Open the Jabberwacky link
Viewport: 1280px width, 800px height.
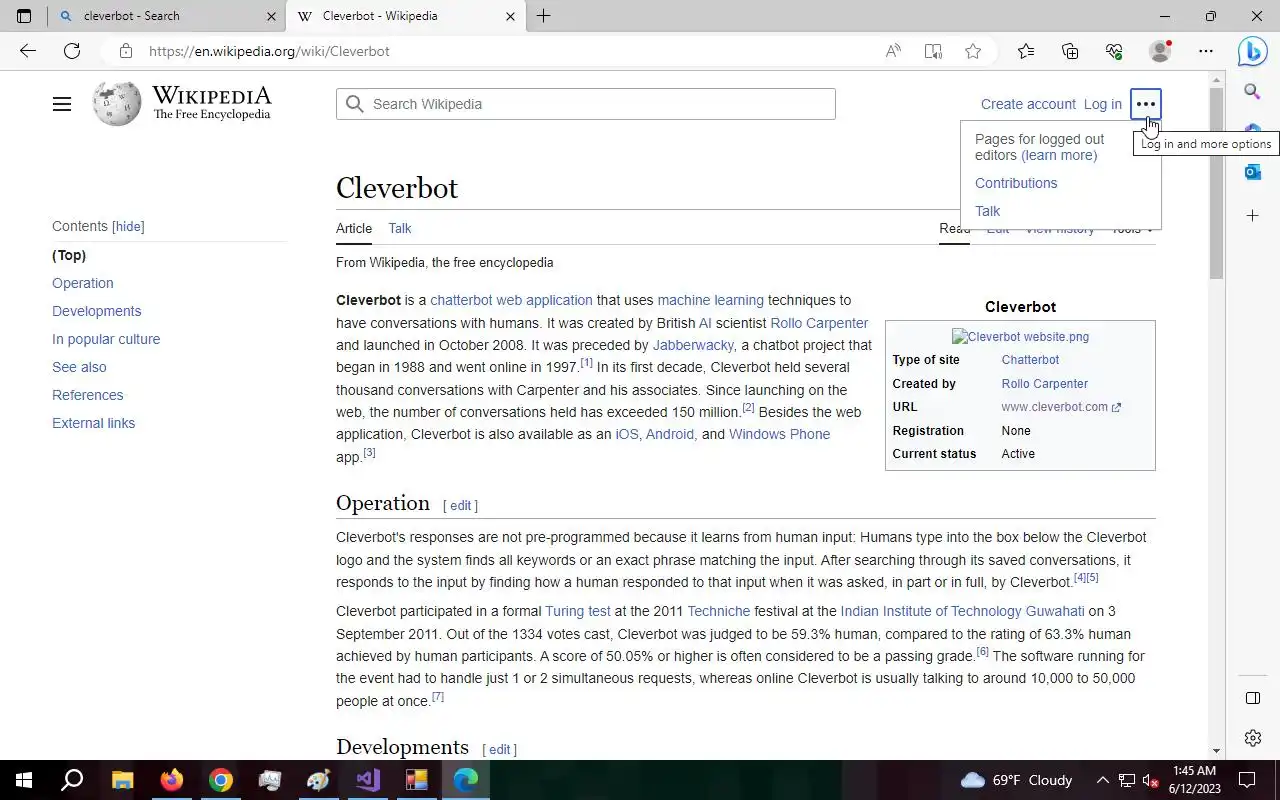[x=693, y=345]
